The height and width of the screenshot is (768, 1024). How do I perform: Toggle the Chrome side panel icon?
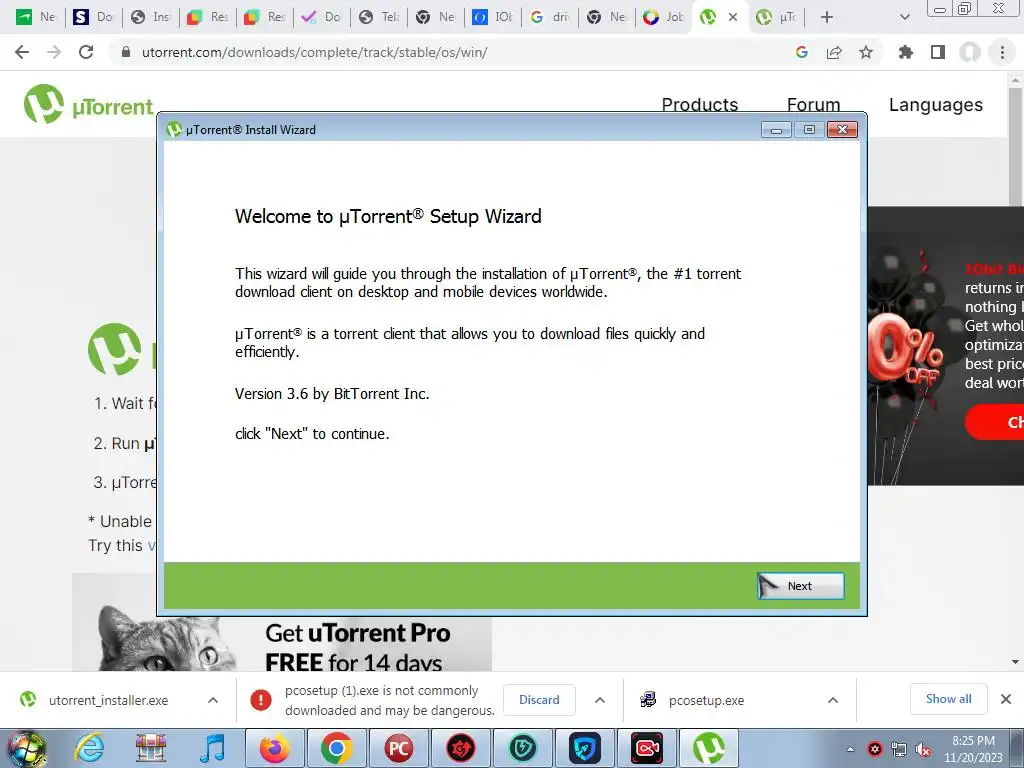click(938, 52)
